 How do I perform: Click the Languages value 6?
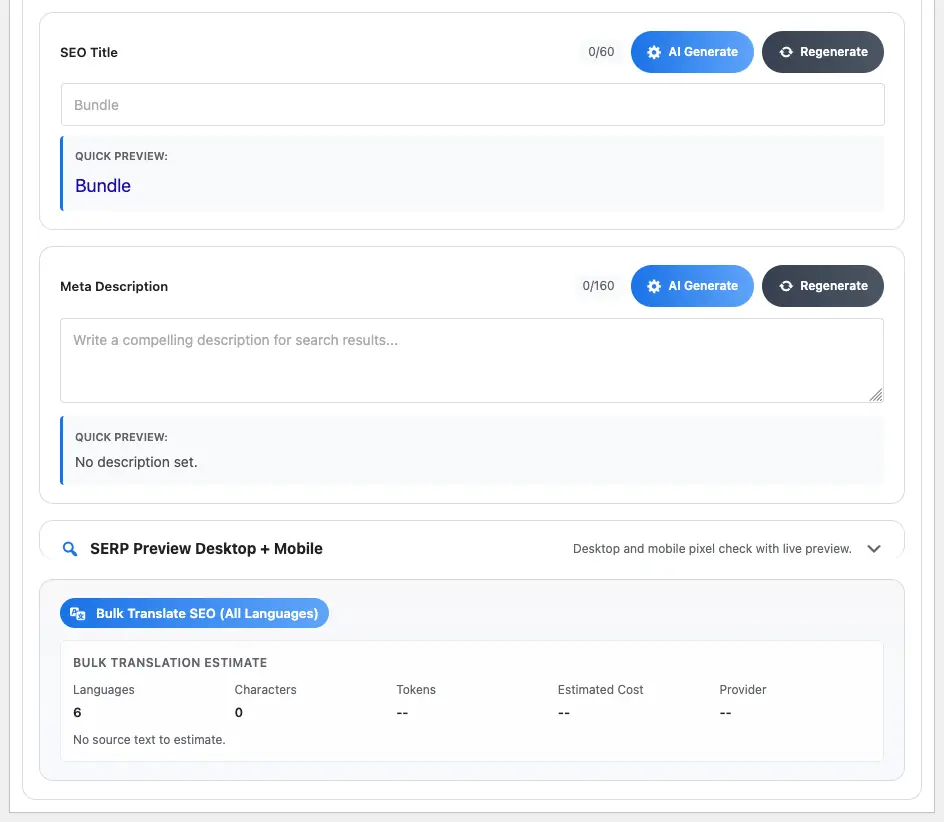click(x=77, y=712)
